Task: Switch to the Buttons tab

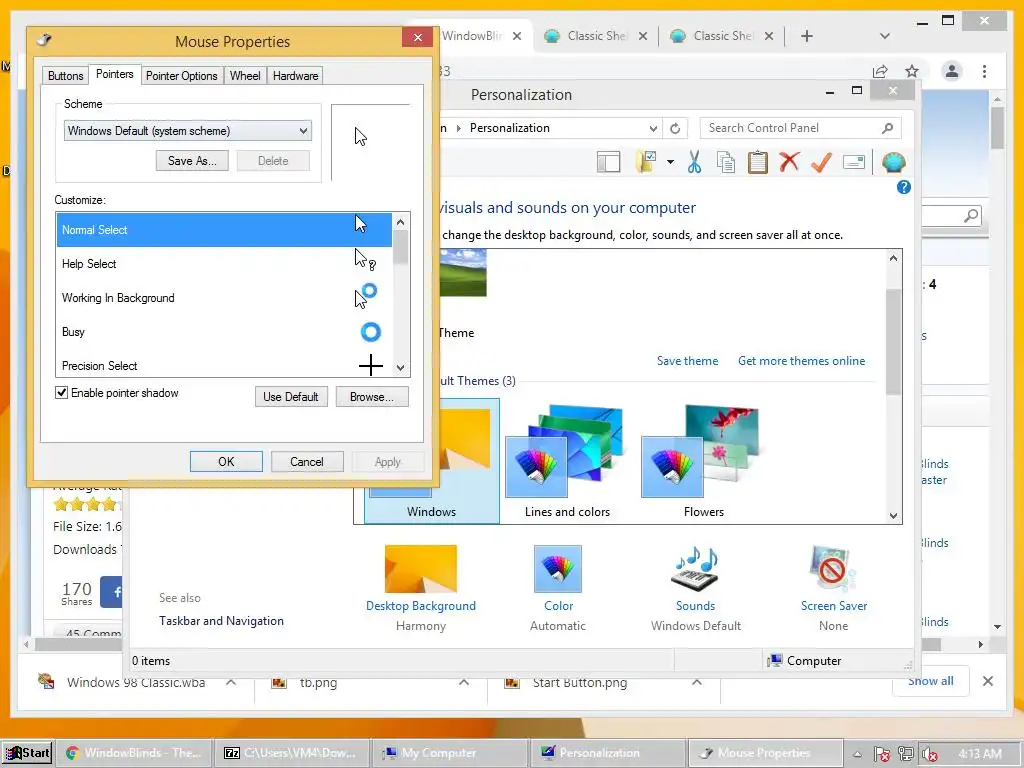Action: pos(65,76)
